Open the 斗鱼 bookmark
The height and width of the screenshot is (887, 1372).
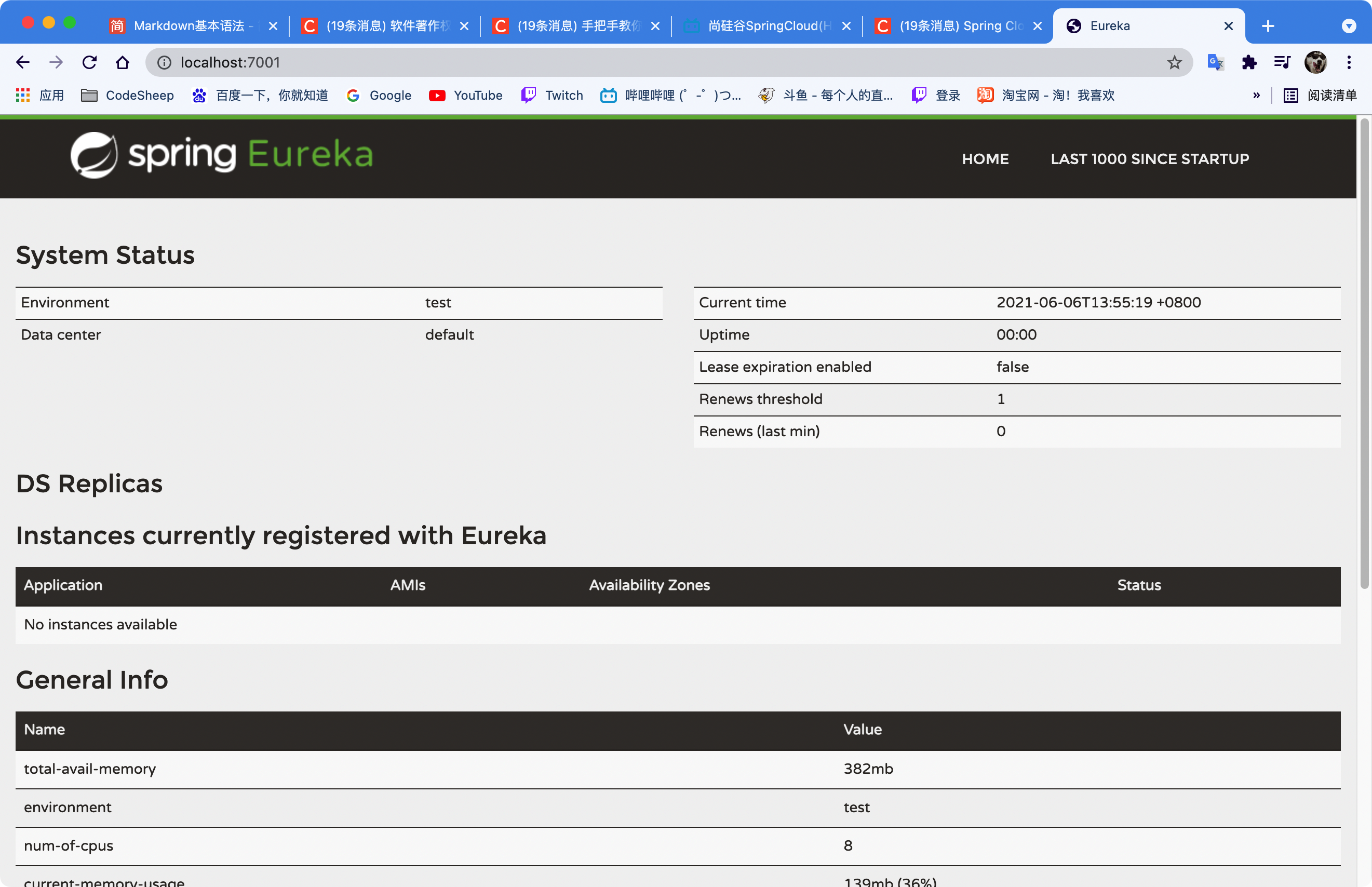(826, 95)
